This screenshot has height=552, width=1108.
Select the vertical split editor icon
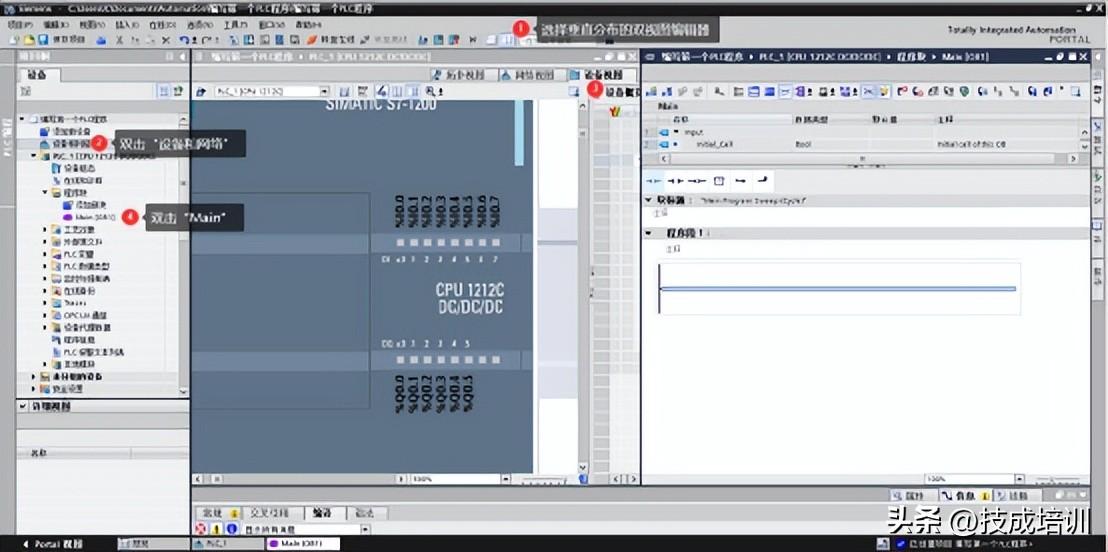click(507, 40)
